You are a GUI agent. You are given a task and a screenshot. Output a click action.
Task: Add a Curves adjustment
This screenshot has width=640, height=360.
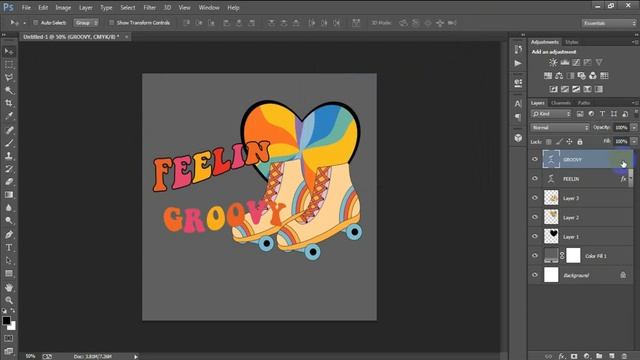[x=576, y=62]
